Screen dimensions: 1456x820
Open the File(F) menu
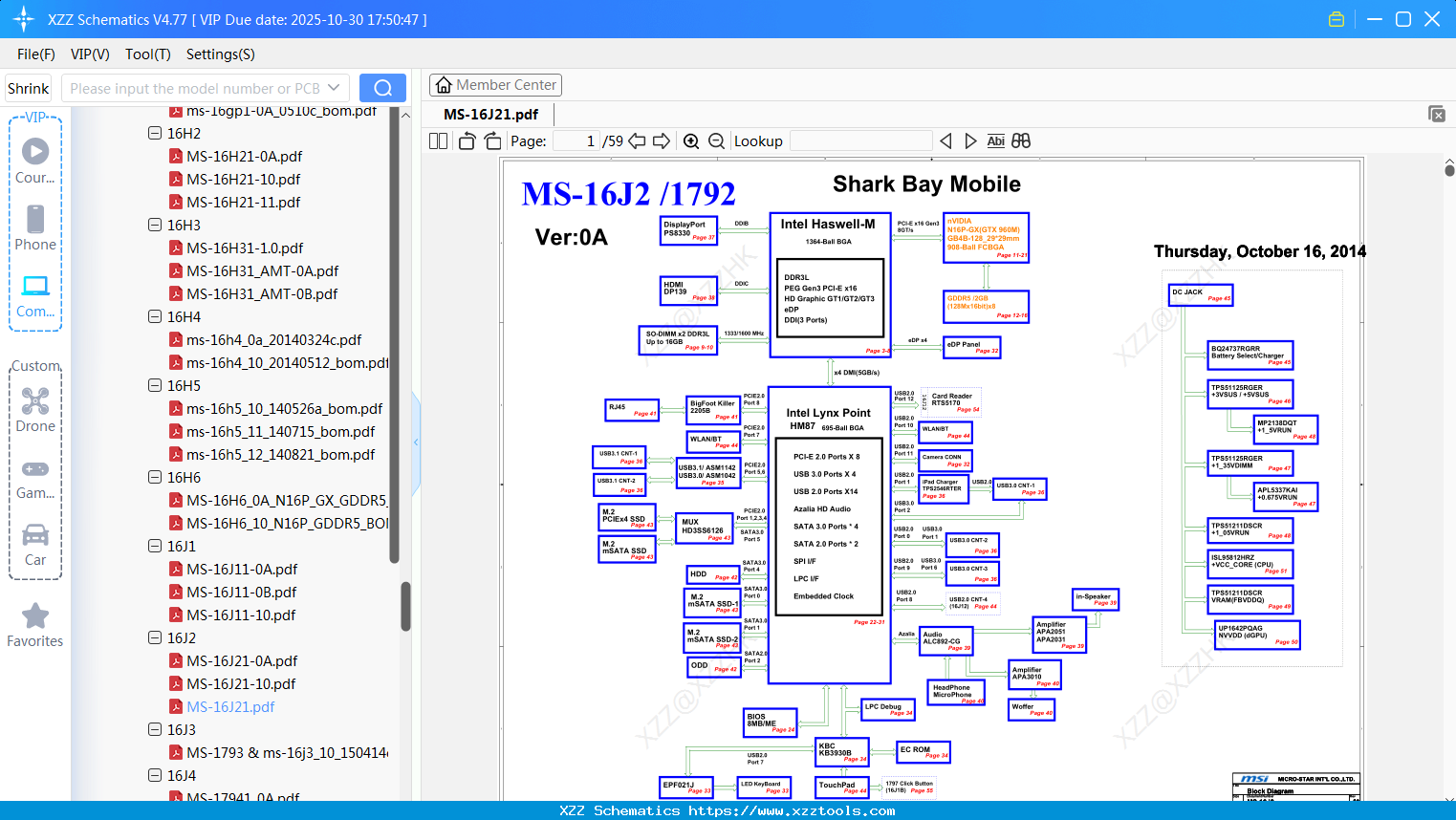[x=36, y=54]
